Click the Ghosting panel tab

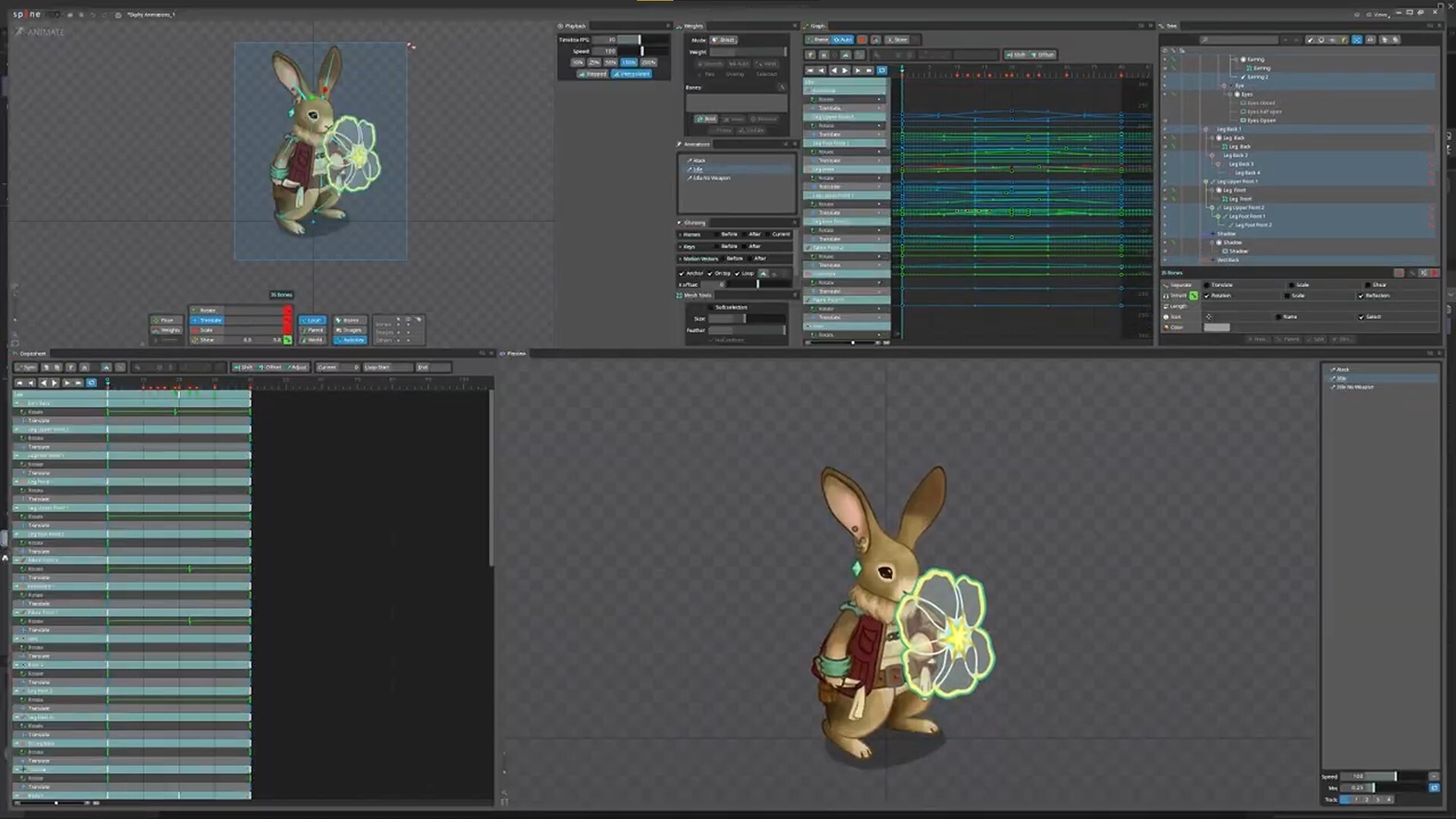pos(692,223)
